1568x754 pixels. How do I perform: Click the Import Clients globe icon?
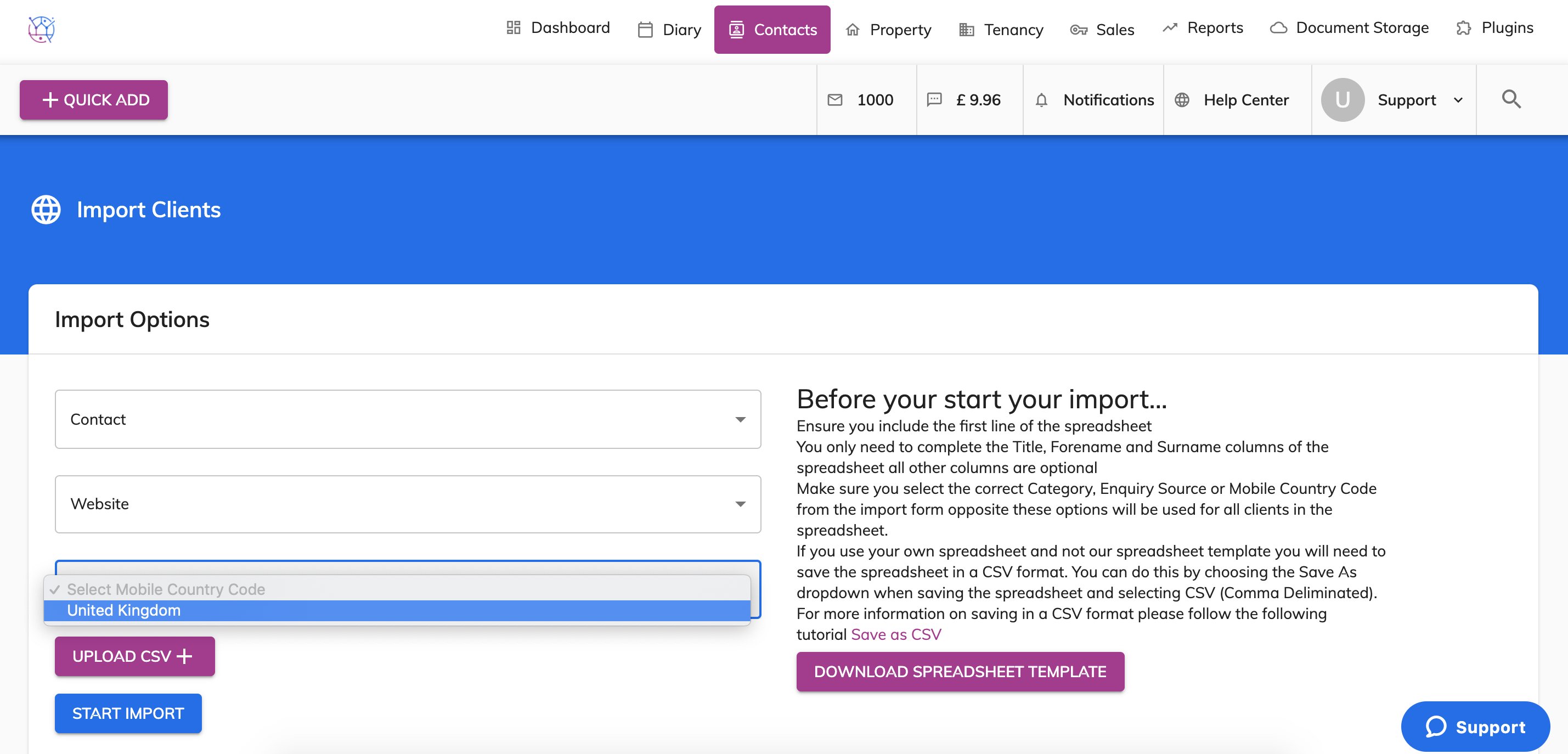[46, 210]
